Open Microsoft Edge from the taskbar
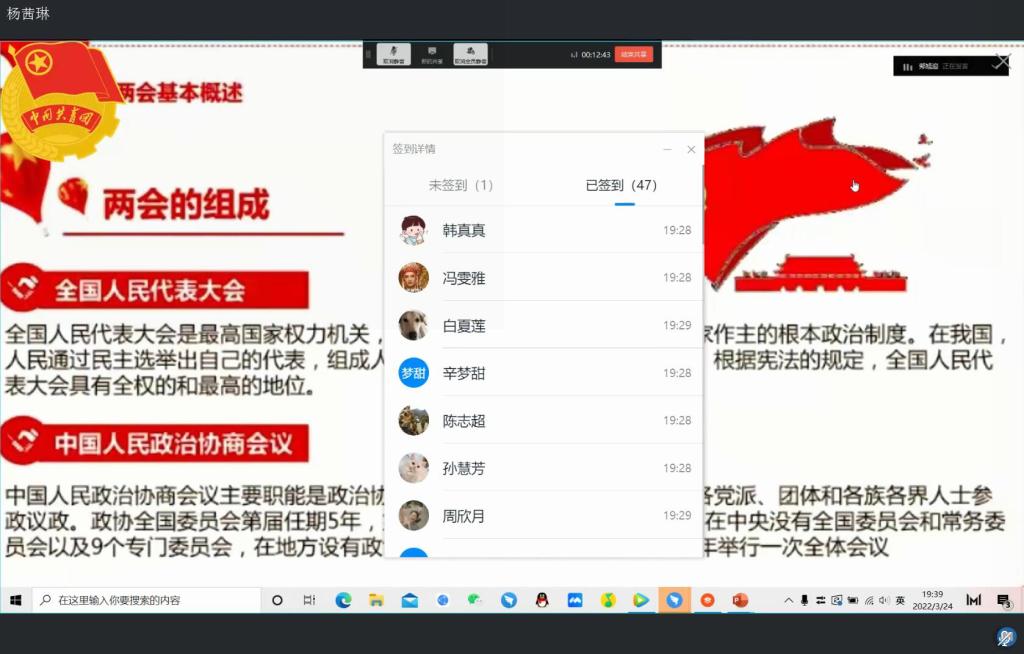 click(343, 600)
